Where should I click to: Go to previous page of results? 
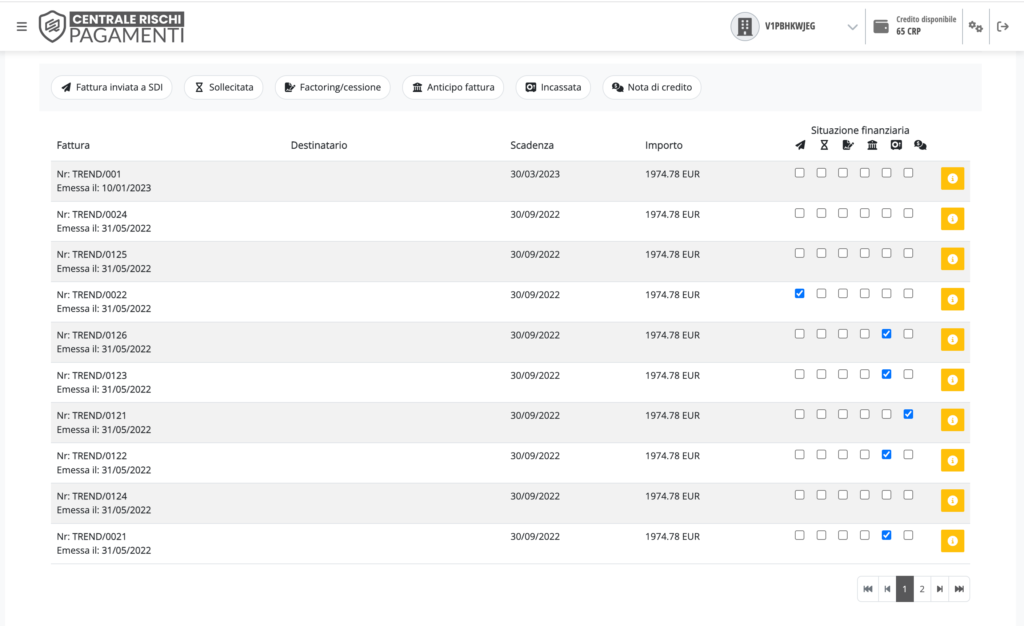click(x=887, y=589)
